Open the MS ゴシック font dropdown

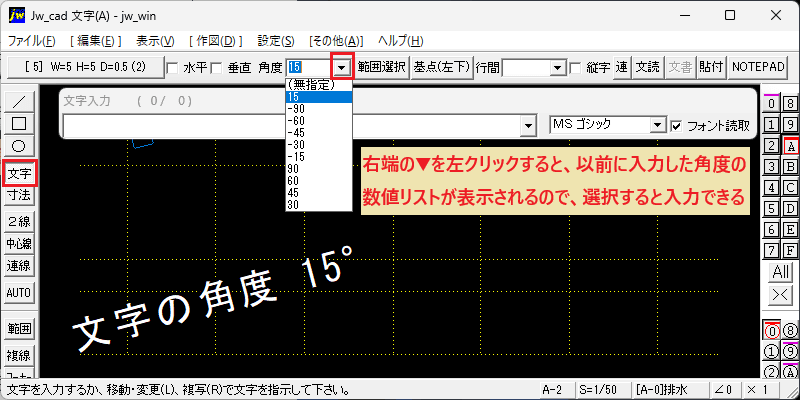coord(658,126)
